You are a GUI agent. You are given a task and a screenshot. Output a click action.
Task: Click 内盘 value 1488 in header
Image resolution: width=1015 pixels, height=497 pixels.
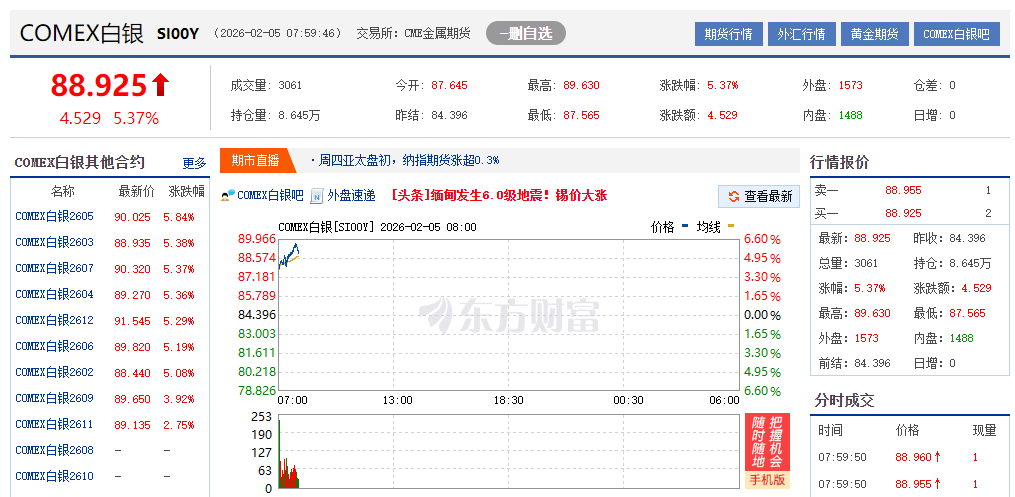point(851,115)
